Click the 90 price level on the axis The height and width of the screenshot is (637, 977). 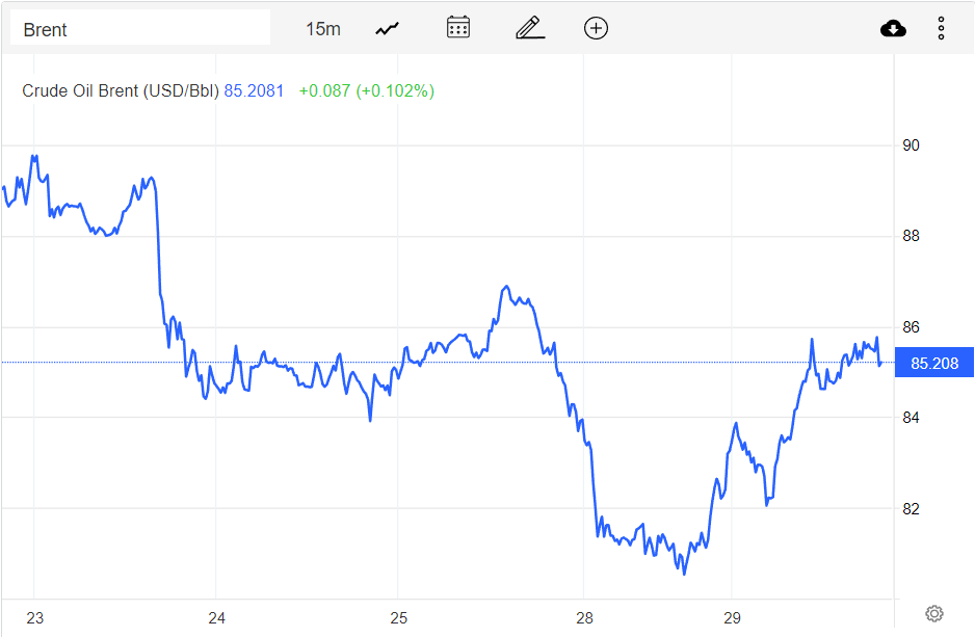[x=911, y=146]
